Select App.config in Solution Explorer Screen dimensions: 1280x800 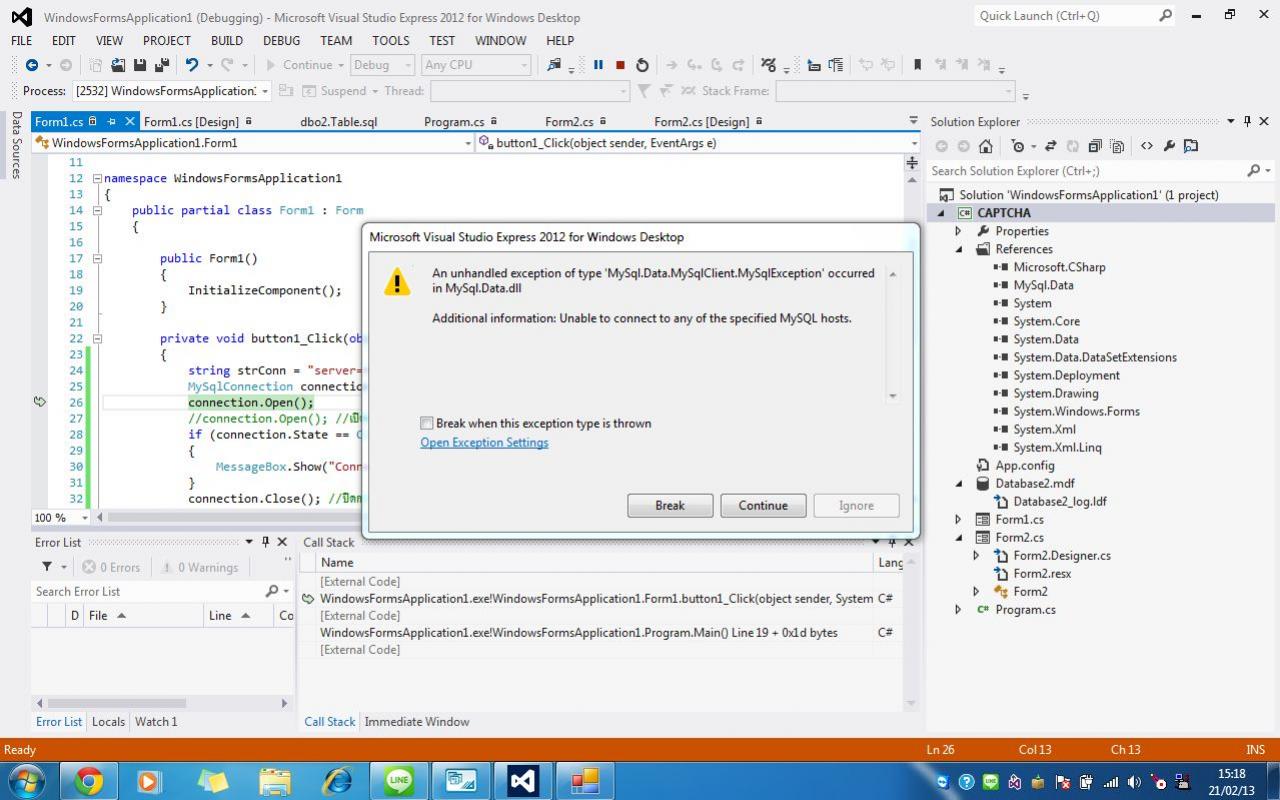coord(1024,465)
